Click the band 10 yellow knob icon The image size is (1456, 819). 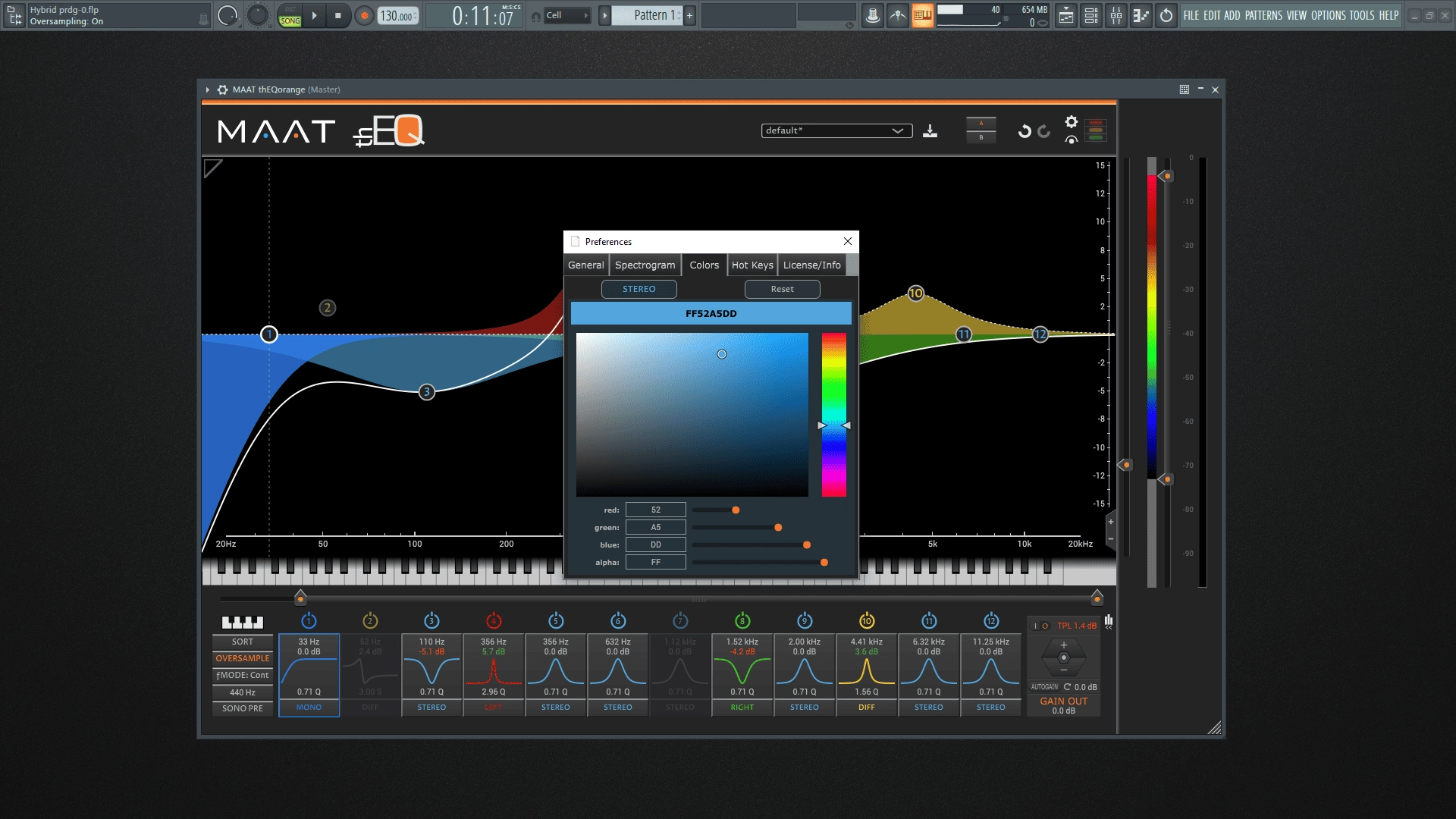click(x=867, y=621)
